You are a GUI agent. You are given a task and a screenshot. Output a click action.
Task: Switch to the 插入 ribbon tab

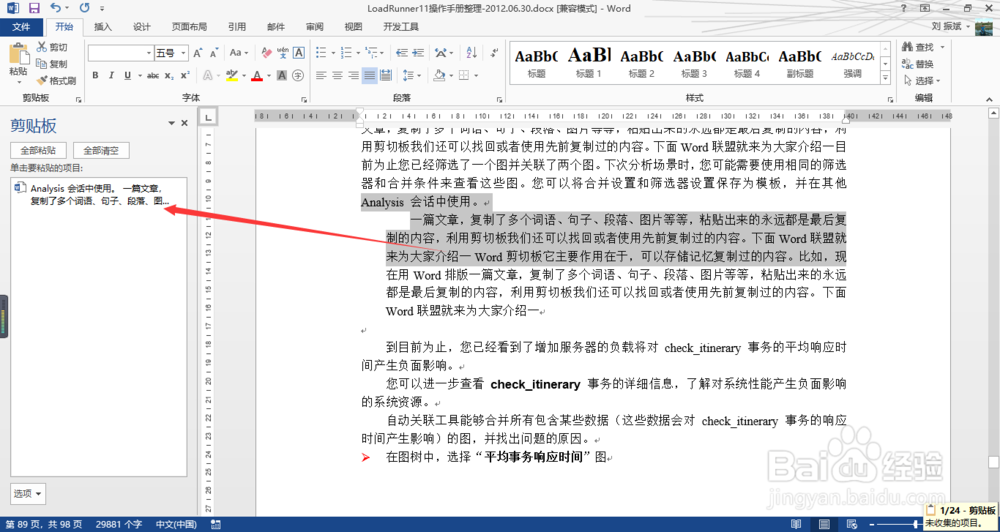tap(103, 27)
